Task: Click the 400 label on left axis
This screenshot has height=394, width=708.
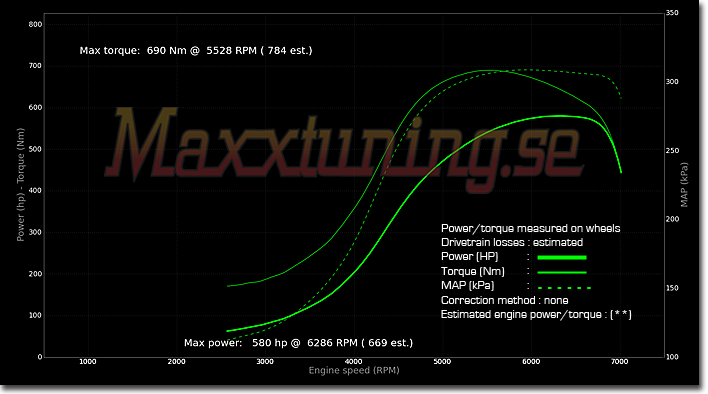Action: pos(35,190)
